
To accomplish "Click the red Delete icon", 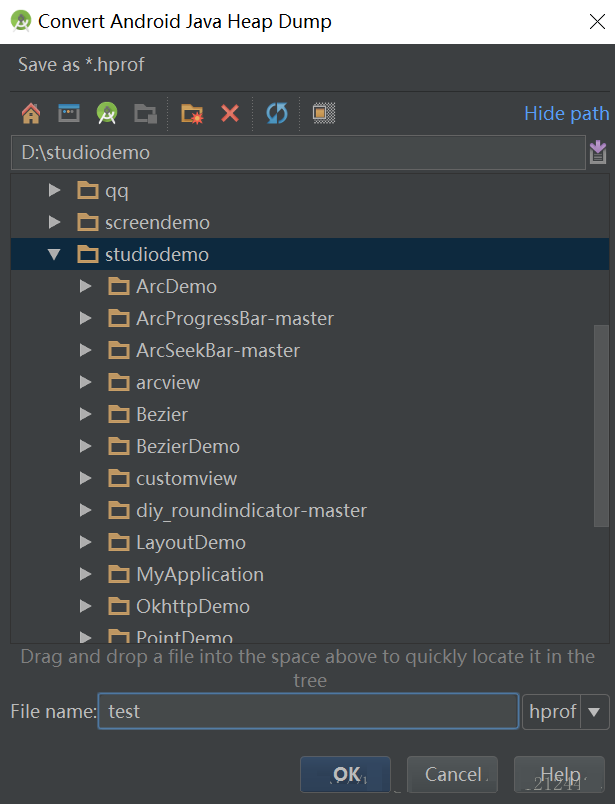I will 230,113.
